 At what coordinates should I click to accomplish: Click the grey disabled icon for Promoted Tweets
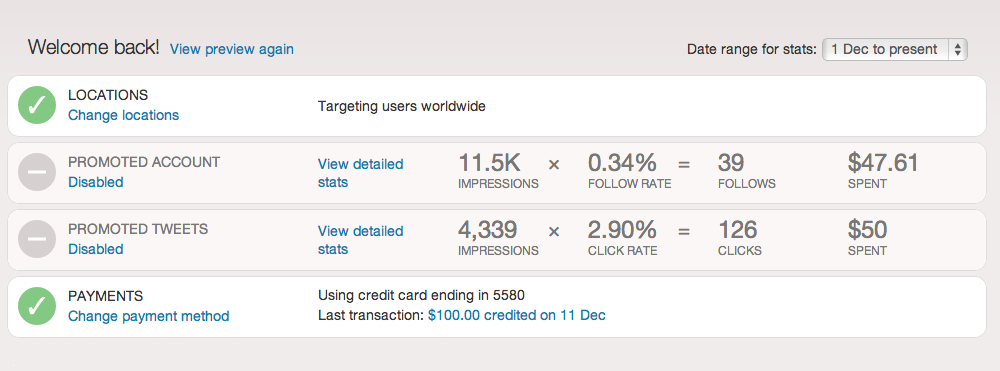(x=37, y=239)
